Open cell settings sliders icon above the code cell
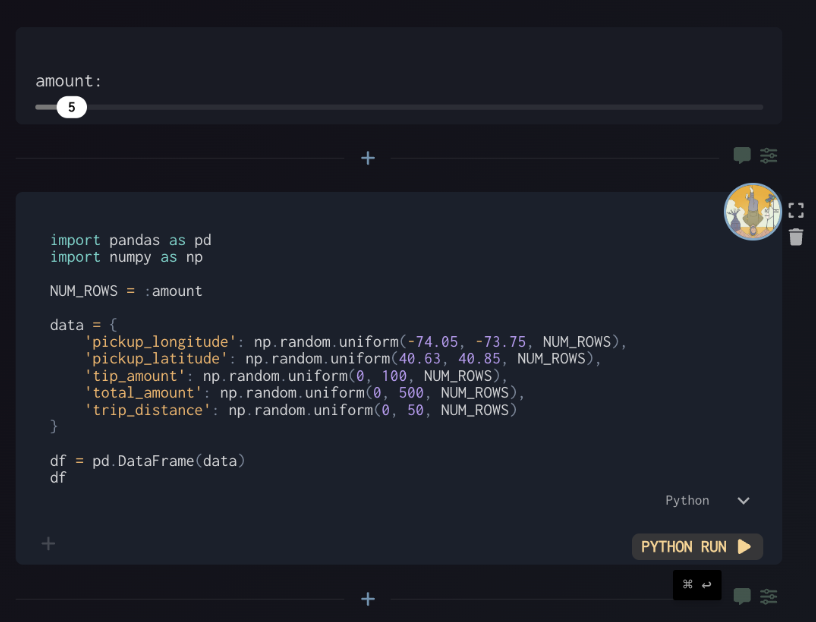The image size is (816, 622). 769,155
